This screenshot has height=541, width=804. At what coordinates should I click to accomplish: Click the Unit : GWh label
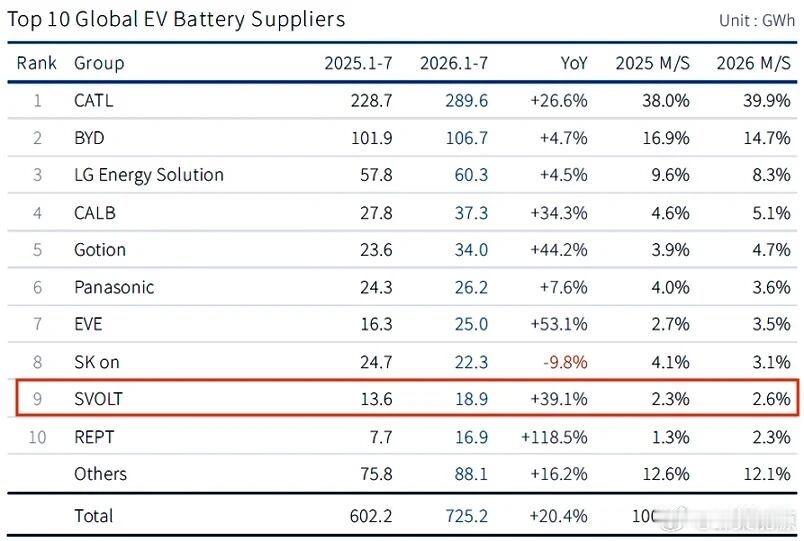pos(757,21)
